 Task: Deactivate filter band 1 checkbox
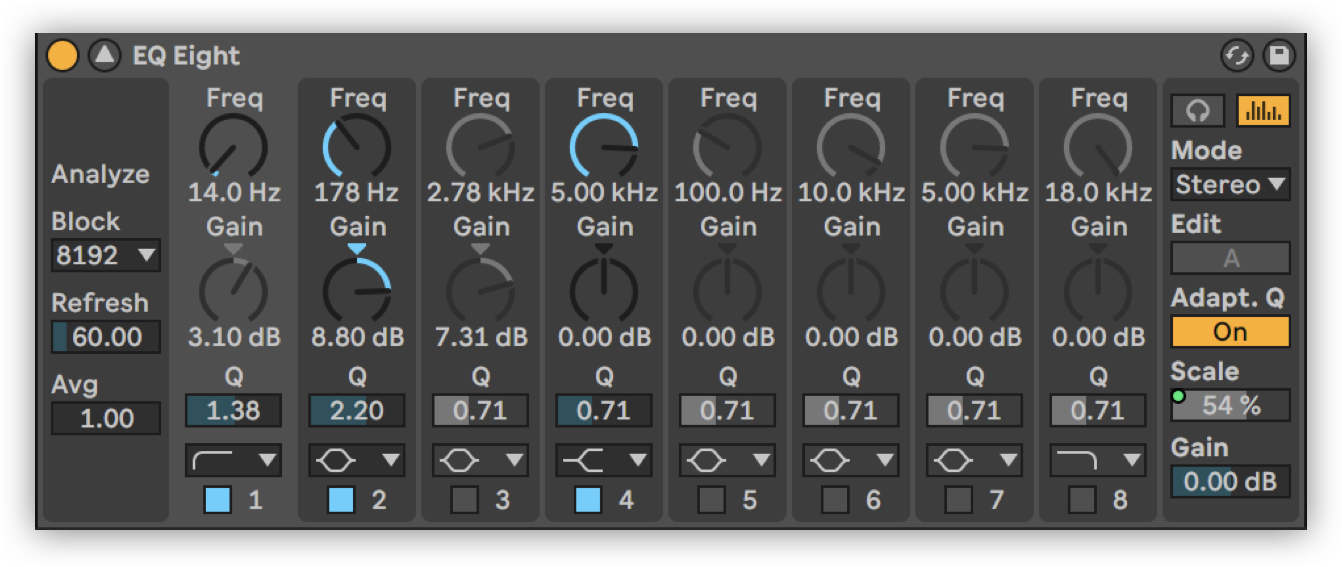coord(218,499)
